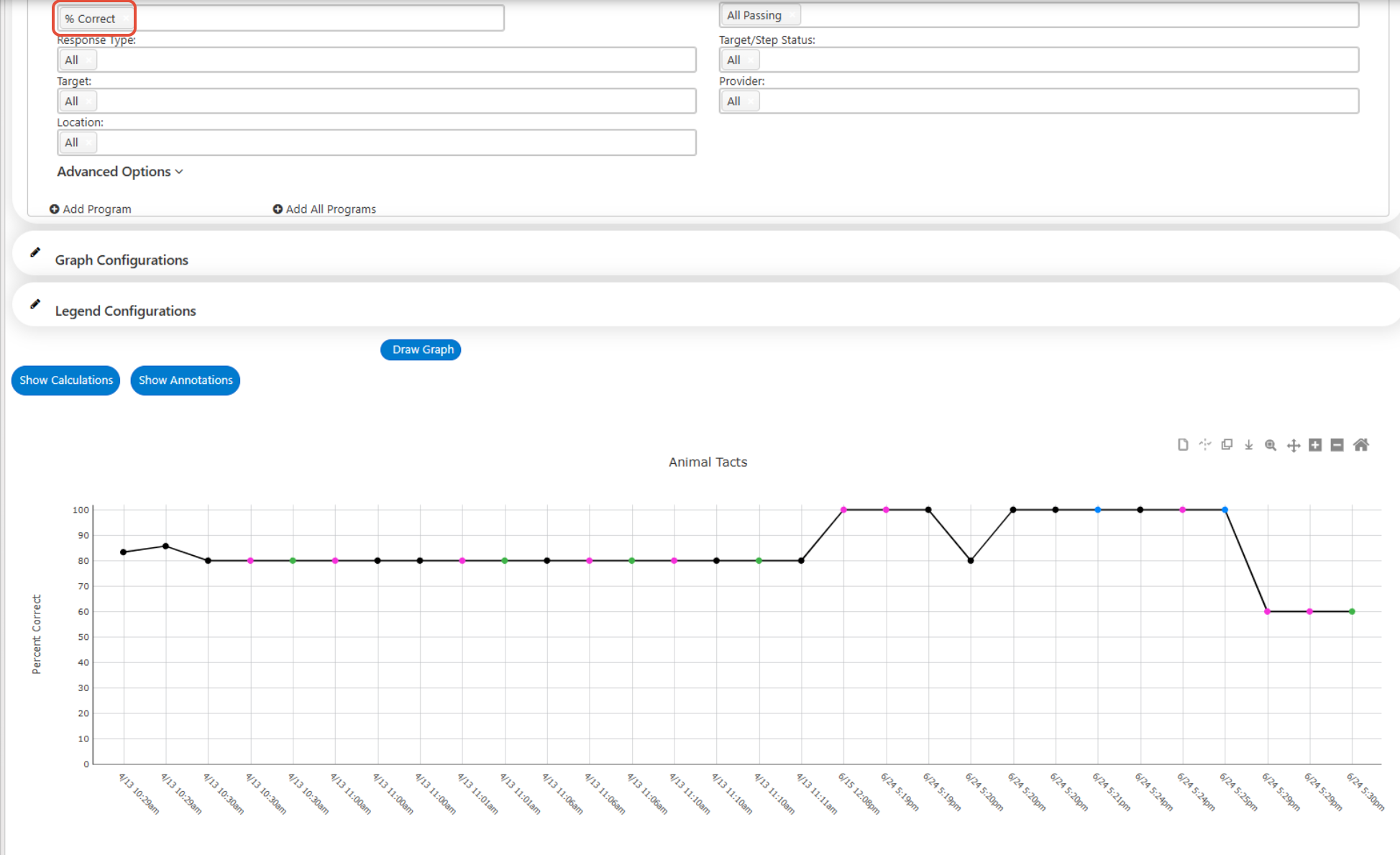Remove the All tag under Provider
The height and width of the screenshot is (855, 1400).
pyautogui.click(x=750, y=101)
